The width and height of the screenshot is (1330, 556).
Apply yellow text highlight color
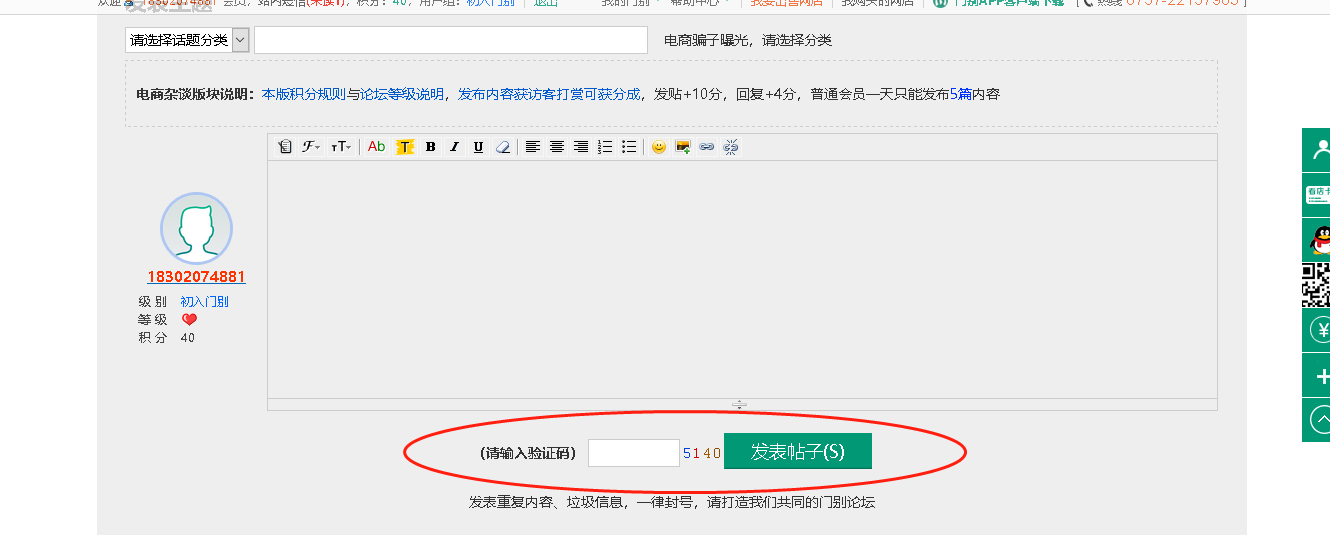[405, 147]
